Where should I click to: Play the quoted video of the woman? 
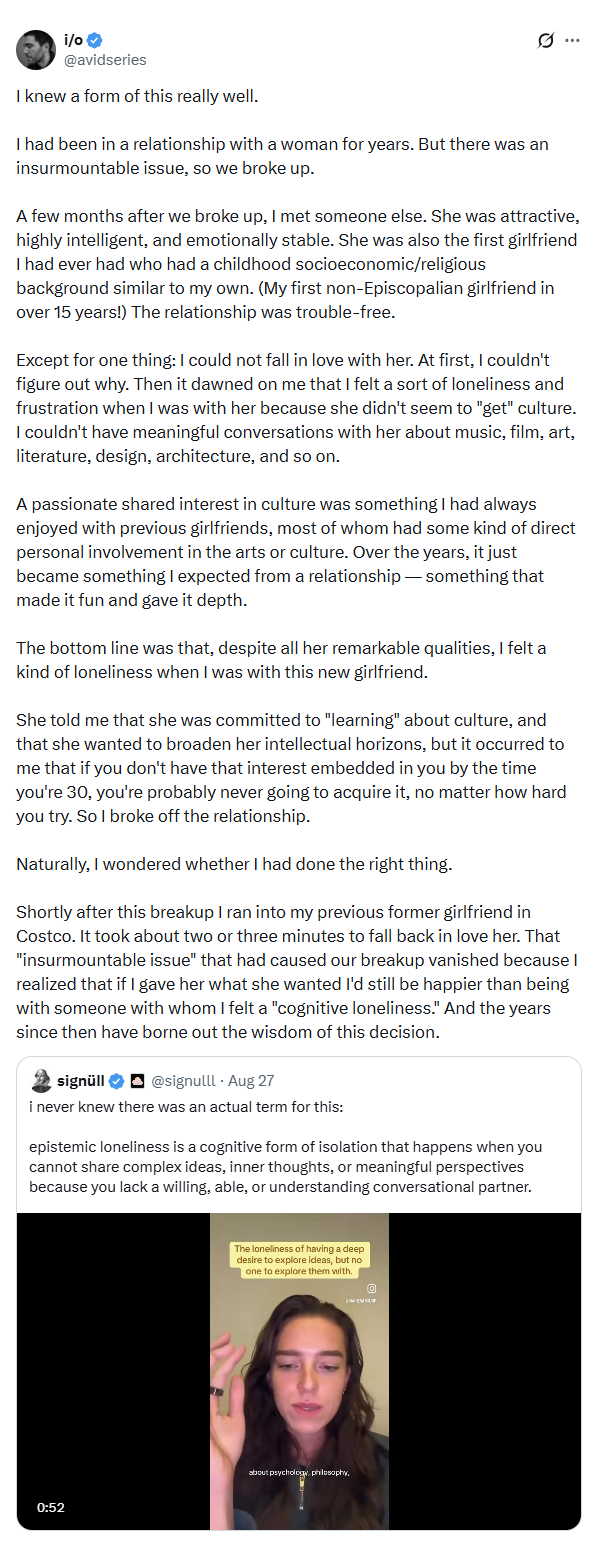point(299,1371)
